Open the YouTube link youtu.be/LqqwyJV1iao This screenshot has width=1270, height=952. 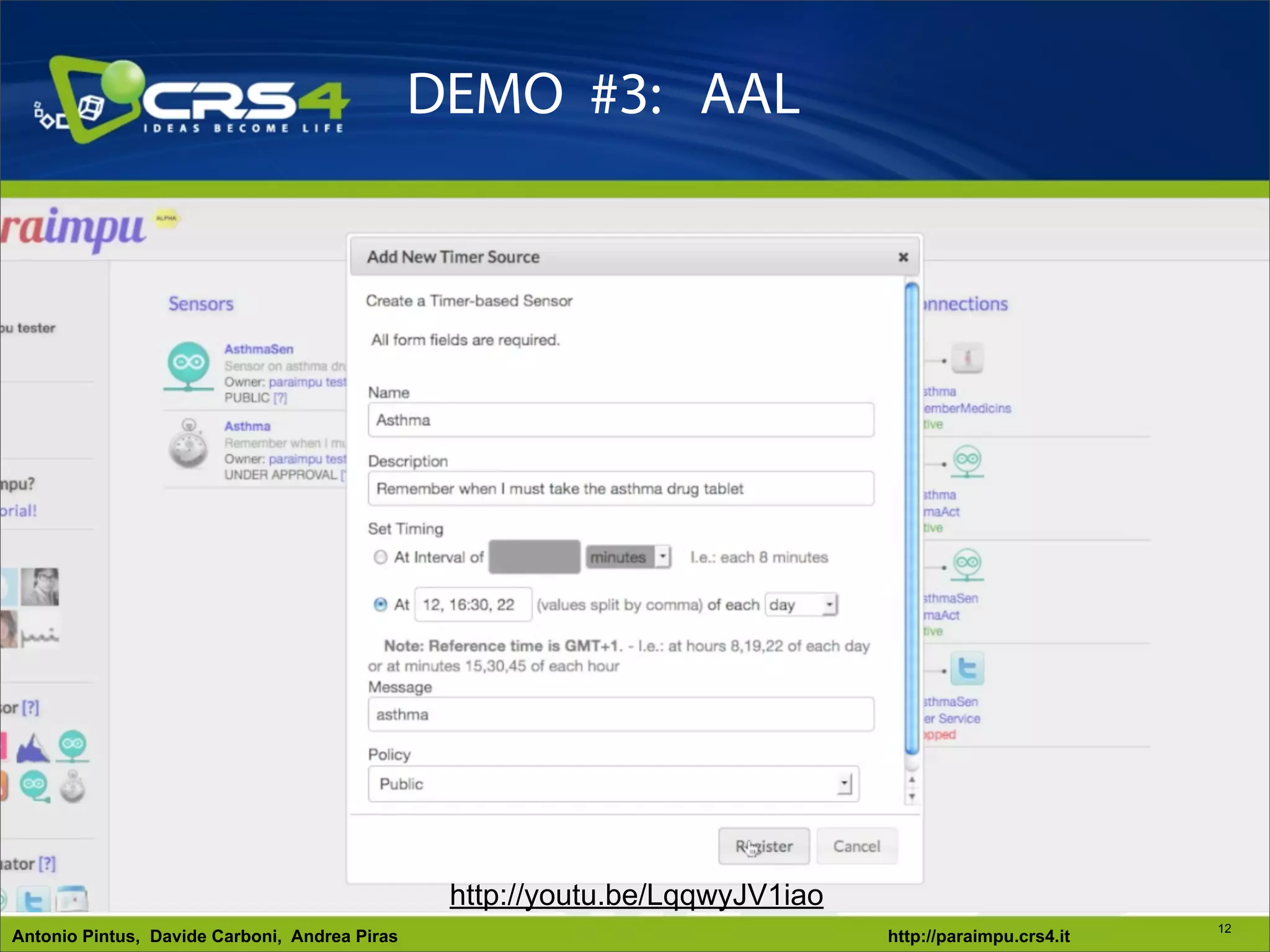coord(636,895)
